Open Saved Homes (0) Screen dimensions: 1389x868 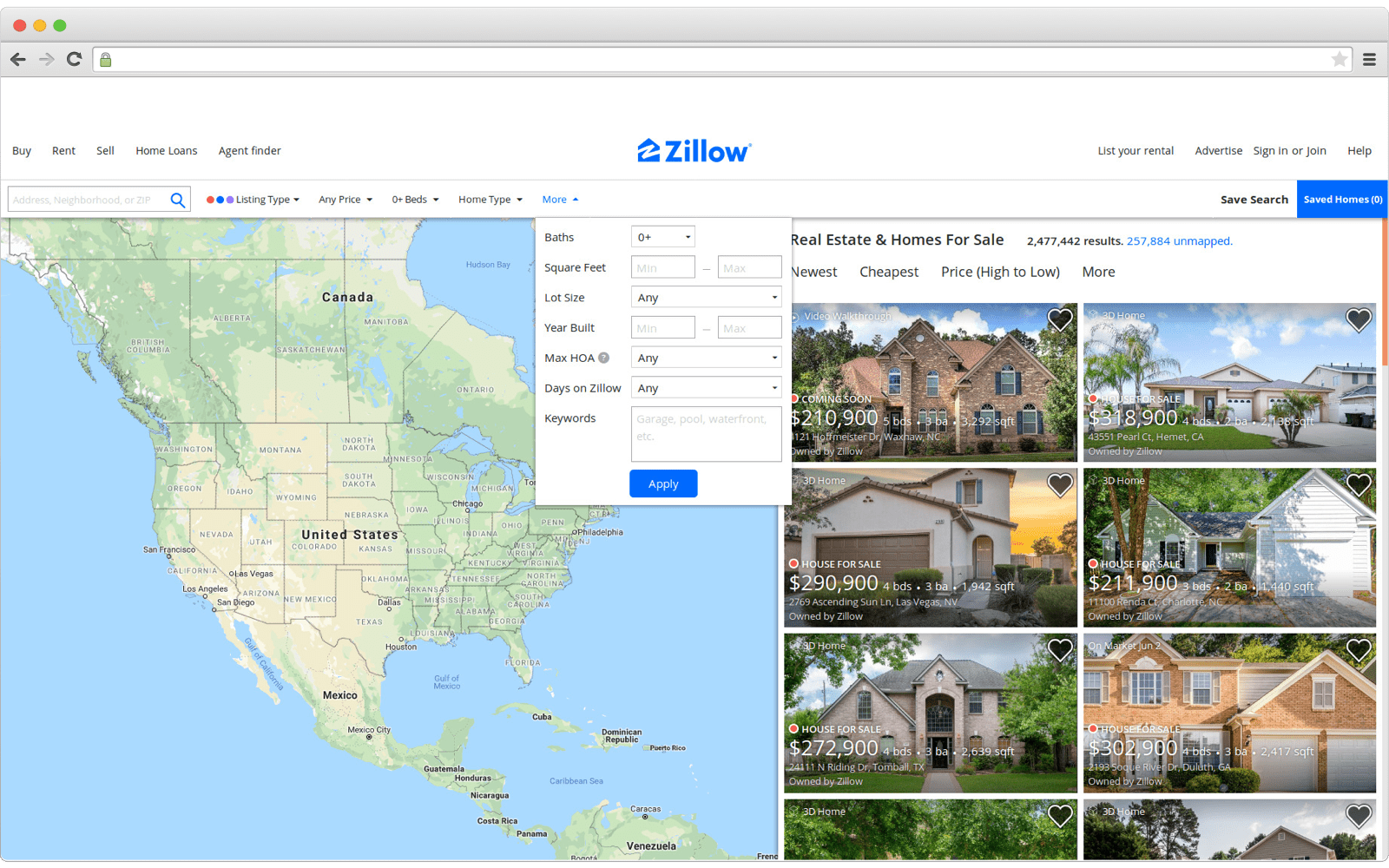click(1342, 200)
